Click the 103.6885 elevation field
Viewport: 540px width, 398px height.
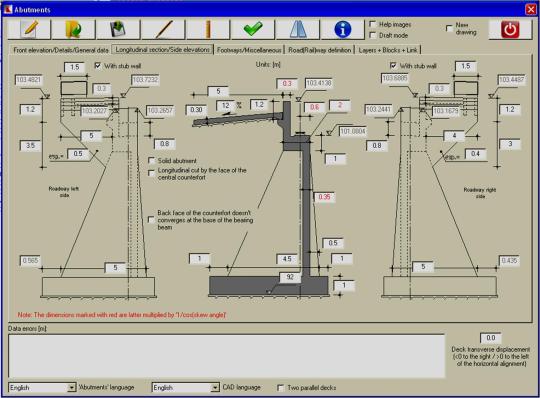click(395, 78)
